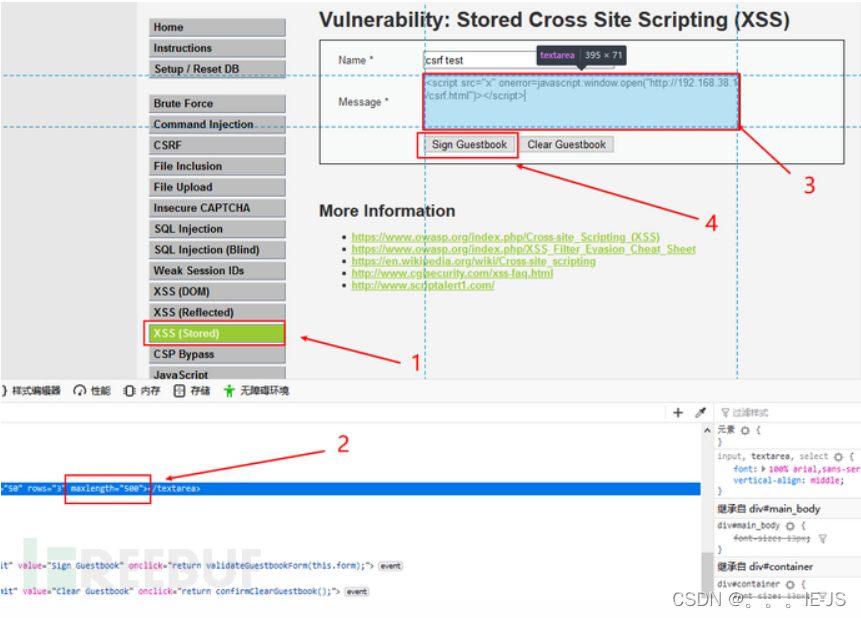Screen dimensions: 861x618
Task: Open the CSRF module
Action: (217, 145)
